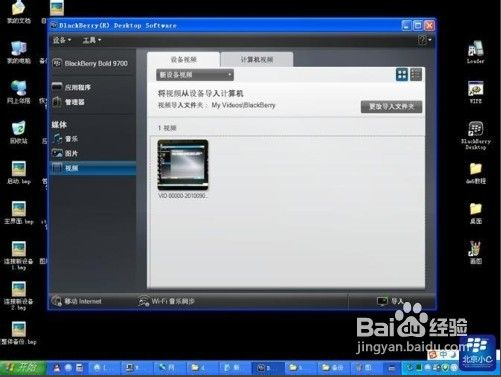The image size is (501, 377).
Task: Select the 主界面.bmp desktop file
Action: point(19,213)
